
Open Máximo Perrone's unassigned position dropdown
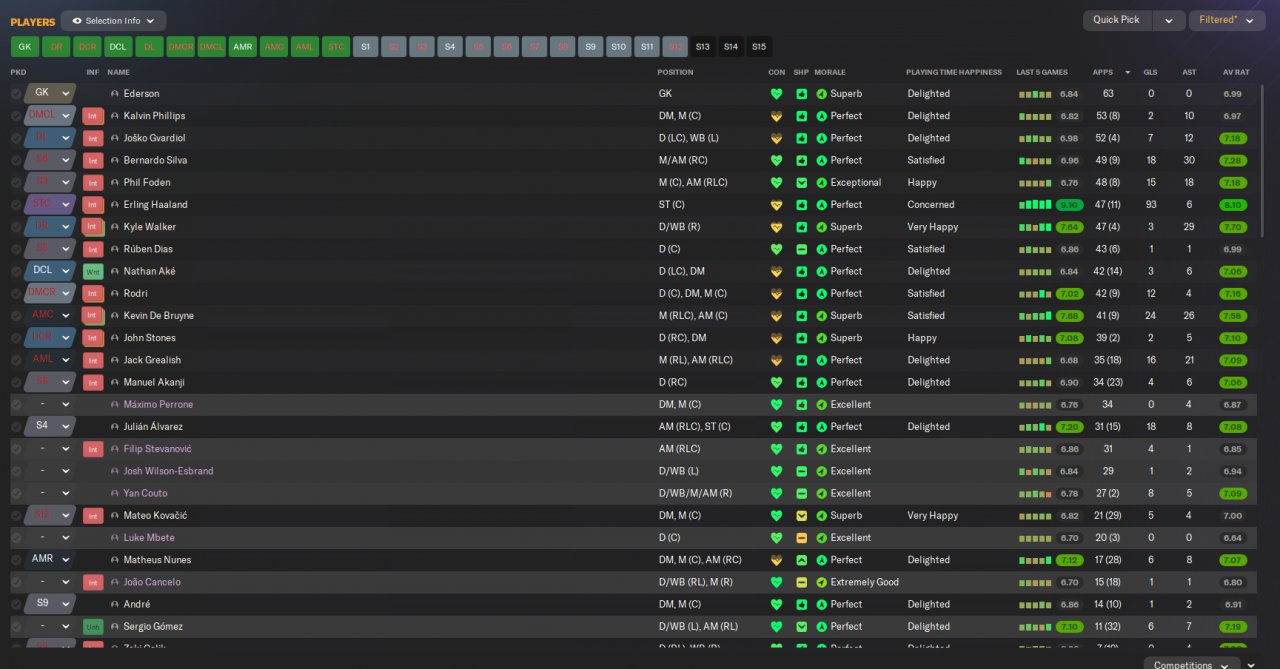click(x=51, y=404)
